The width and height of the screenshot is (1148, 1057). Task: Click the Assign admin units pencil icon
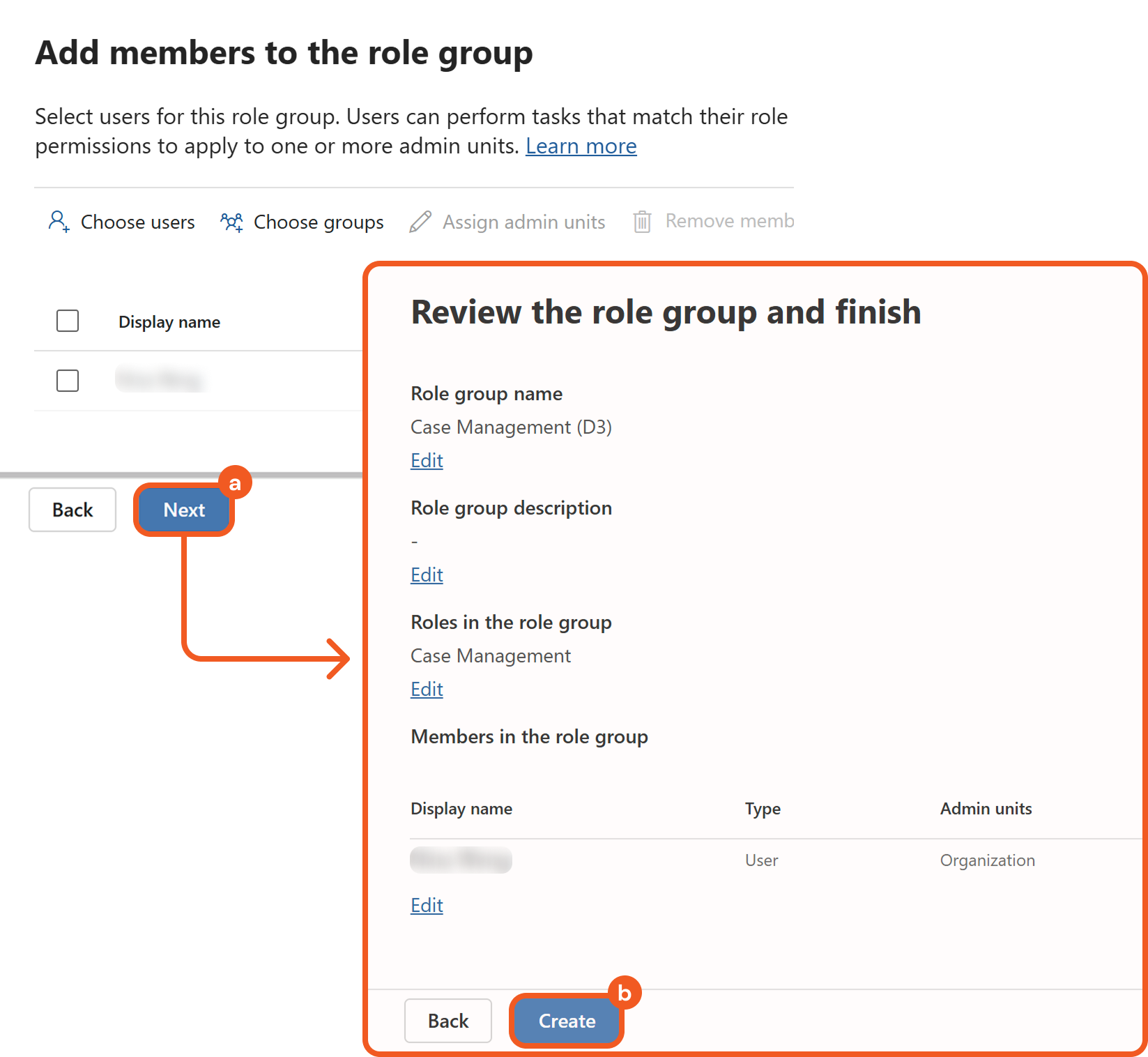(x=420, y=222)
